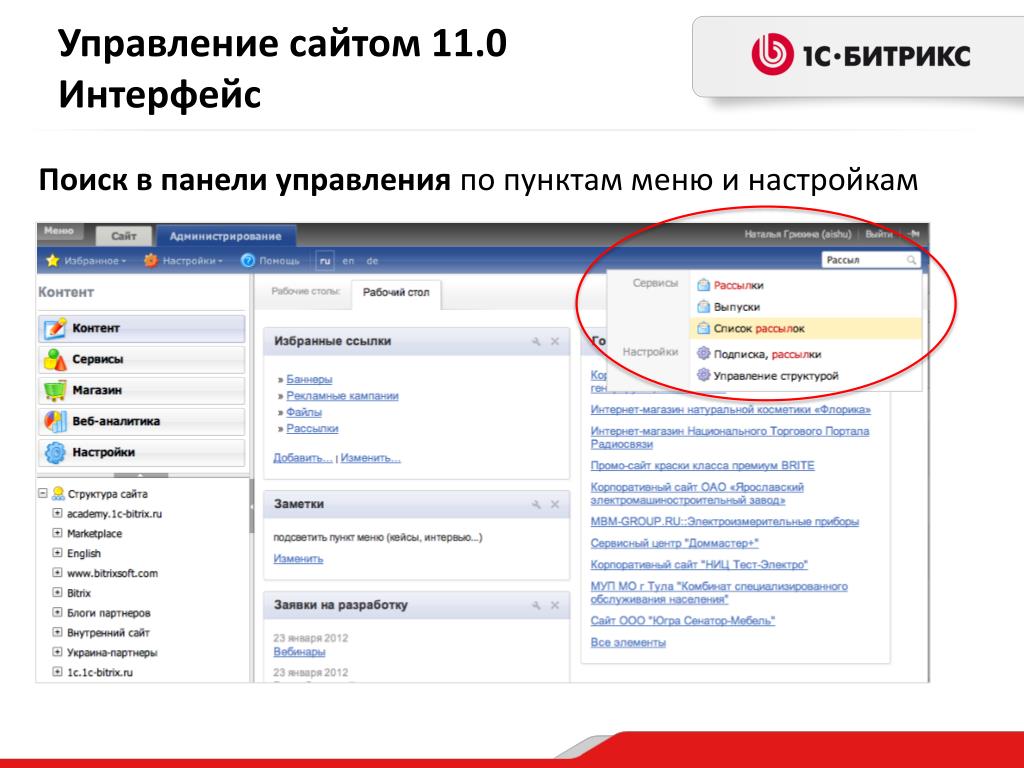
Task: Click the Сервисы shapes icon
Action: coord(55,359)
